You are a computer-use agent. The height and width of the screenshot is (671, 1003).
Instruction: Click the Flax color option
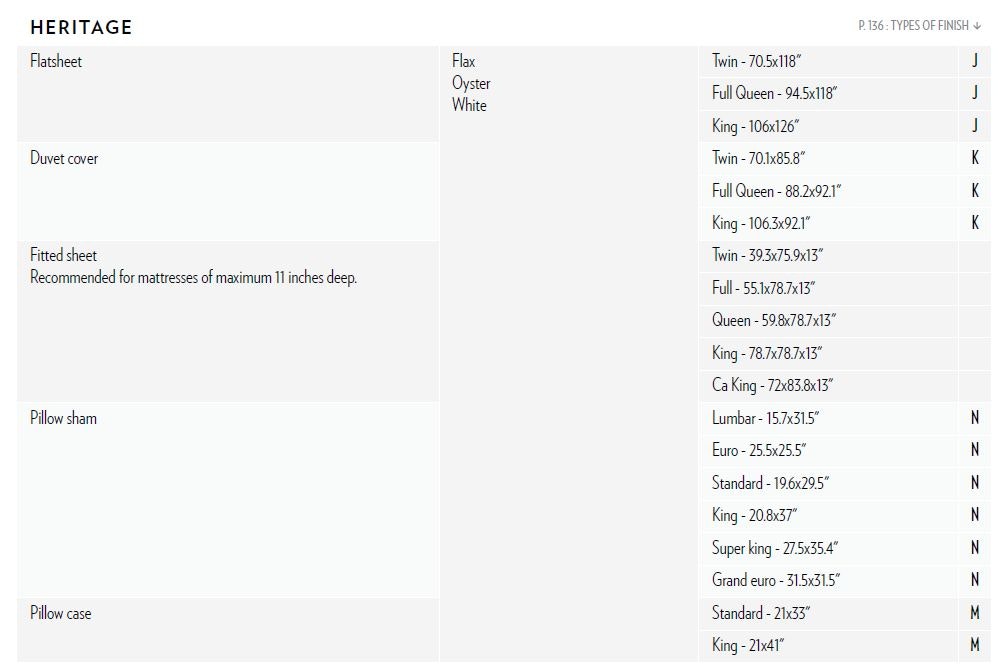click(463, 61)
